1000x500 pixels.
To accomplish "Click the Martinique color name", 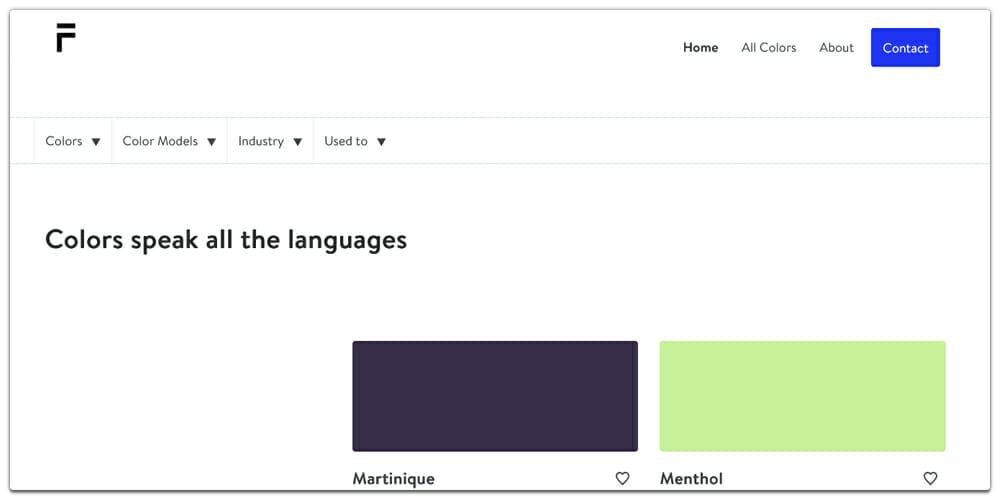I will [x=394, y=479].
